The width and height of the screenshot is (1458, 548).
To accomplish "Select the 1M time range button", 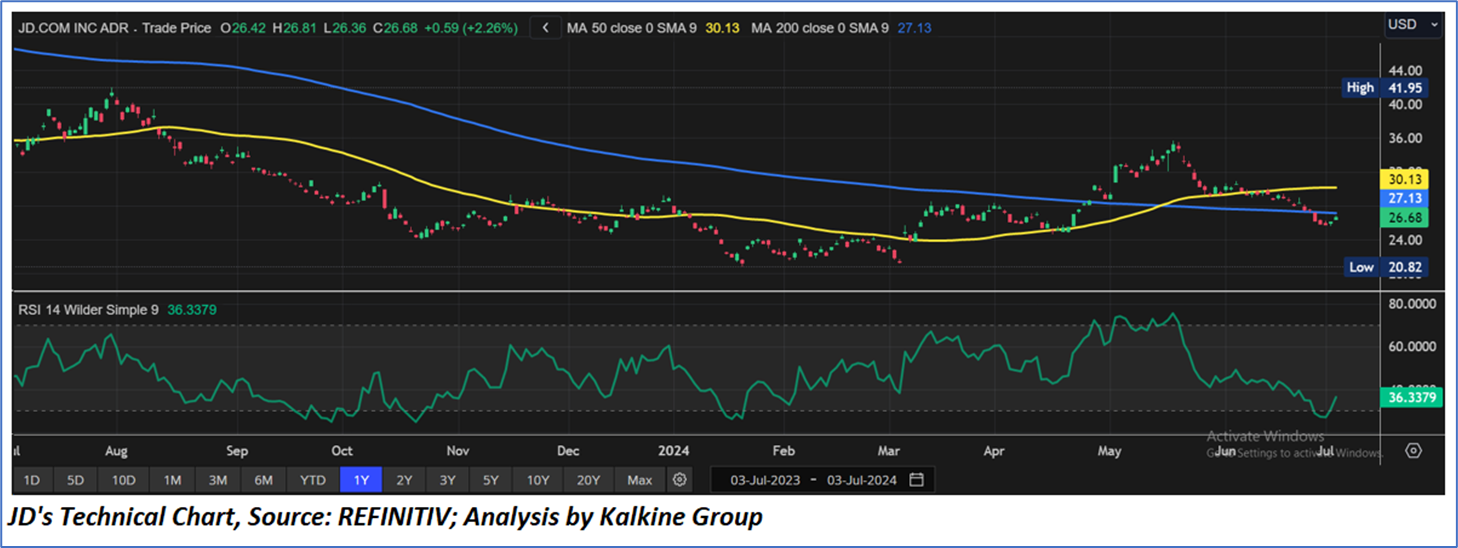I will 172,480.
